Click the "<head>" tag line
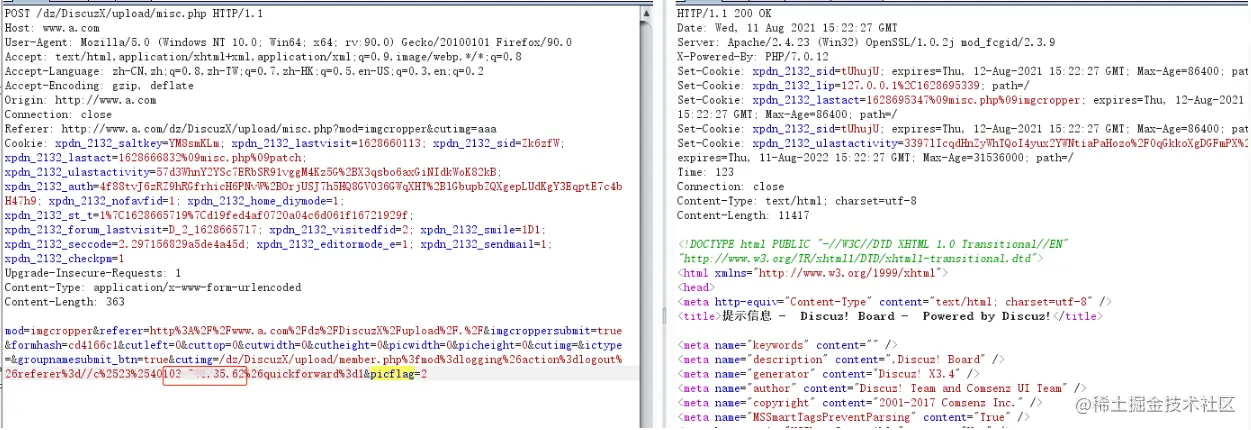The width and height of the screenshot is (1251, 430). [698, 288]
